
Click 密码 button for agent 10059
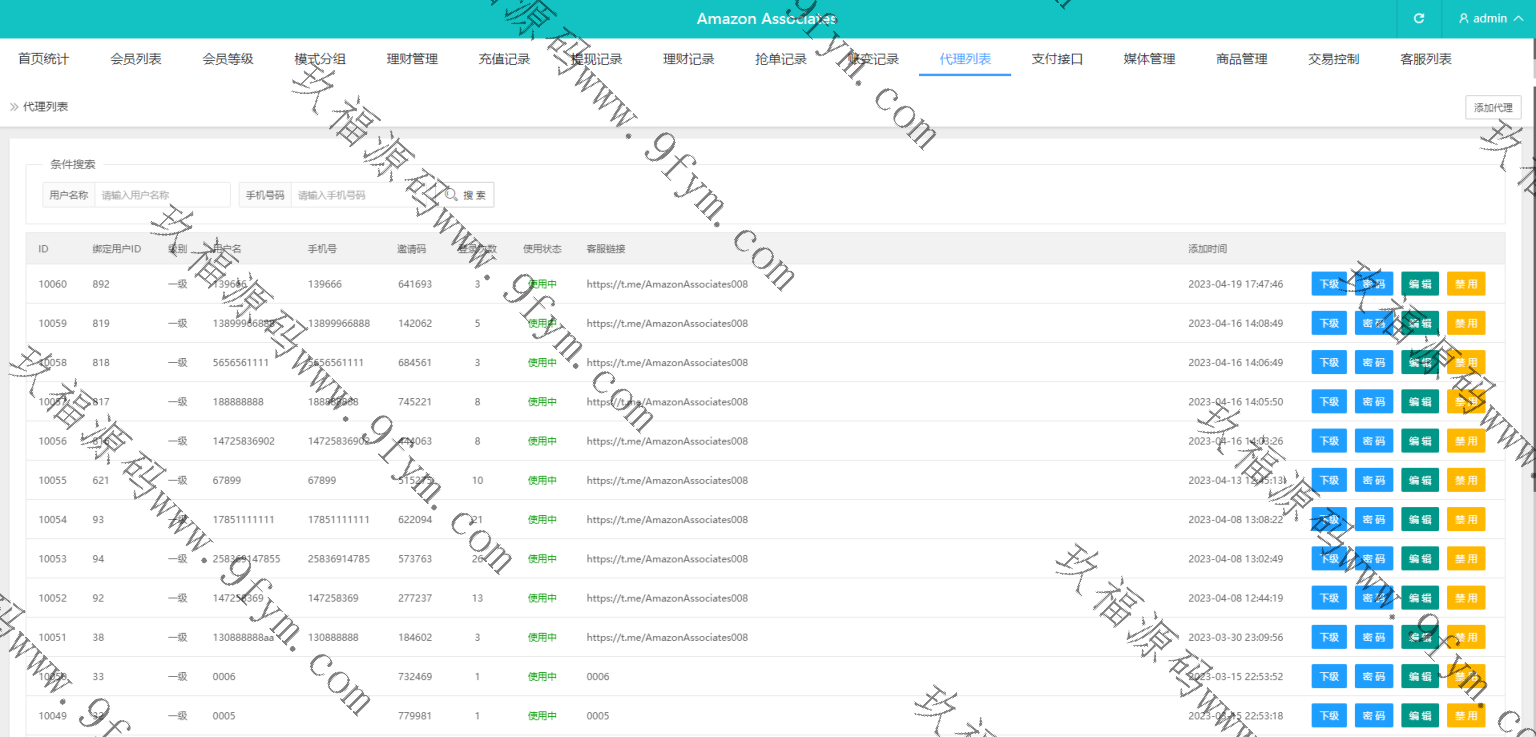click(1373, 323)
